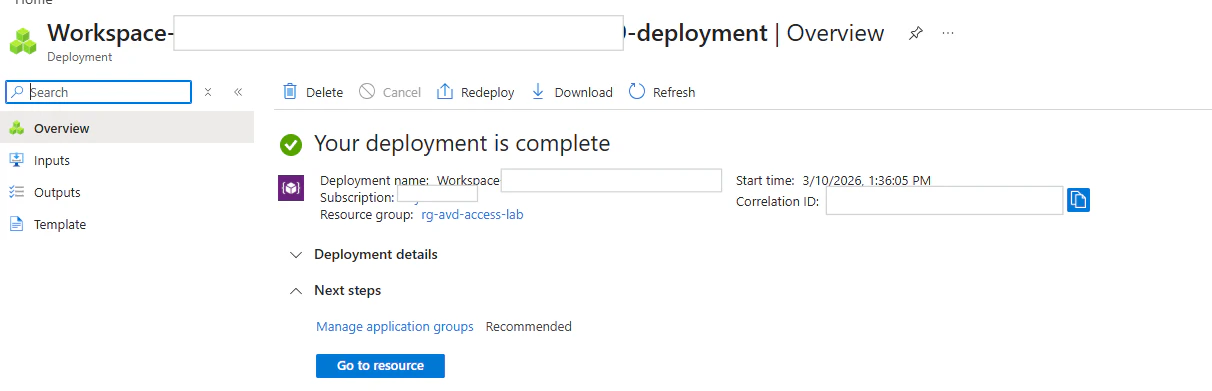Click the purple deployment resource icon
Image resolution: width=1212 pixels, height=391 pixels.
pos(290,188)
